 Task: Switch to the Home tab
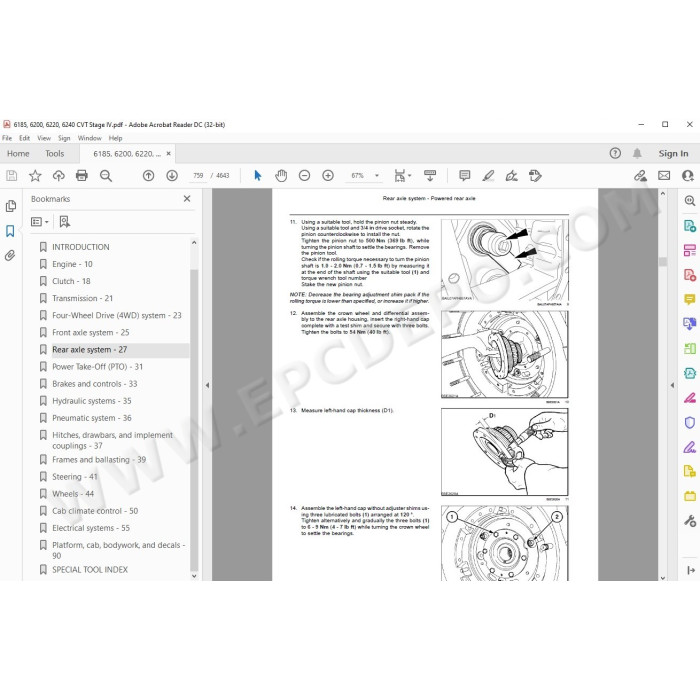(18, 154)
